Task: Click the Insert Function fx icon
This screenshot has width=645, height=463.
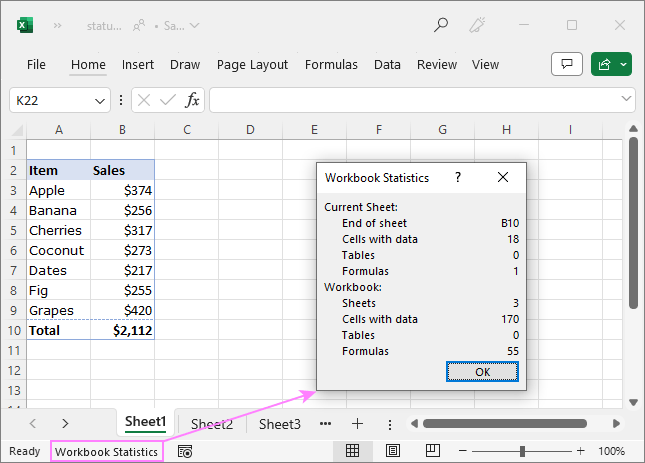Action: 192,100
